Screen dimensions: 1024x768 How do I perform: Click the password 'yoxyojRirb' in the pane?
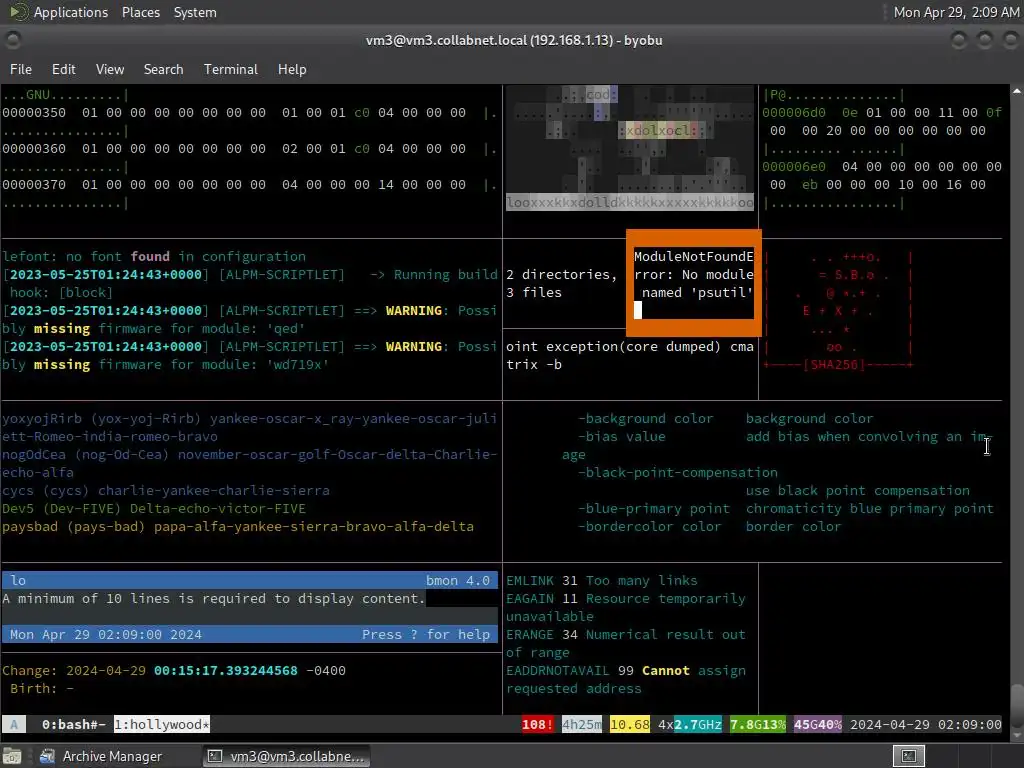(x=42, y=419)
